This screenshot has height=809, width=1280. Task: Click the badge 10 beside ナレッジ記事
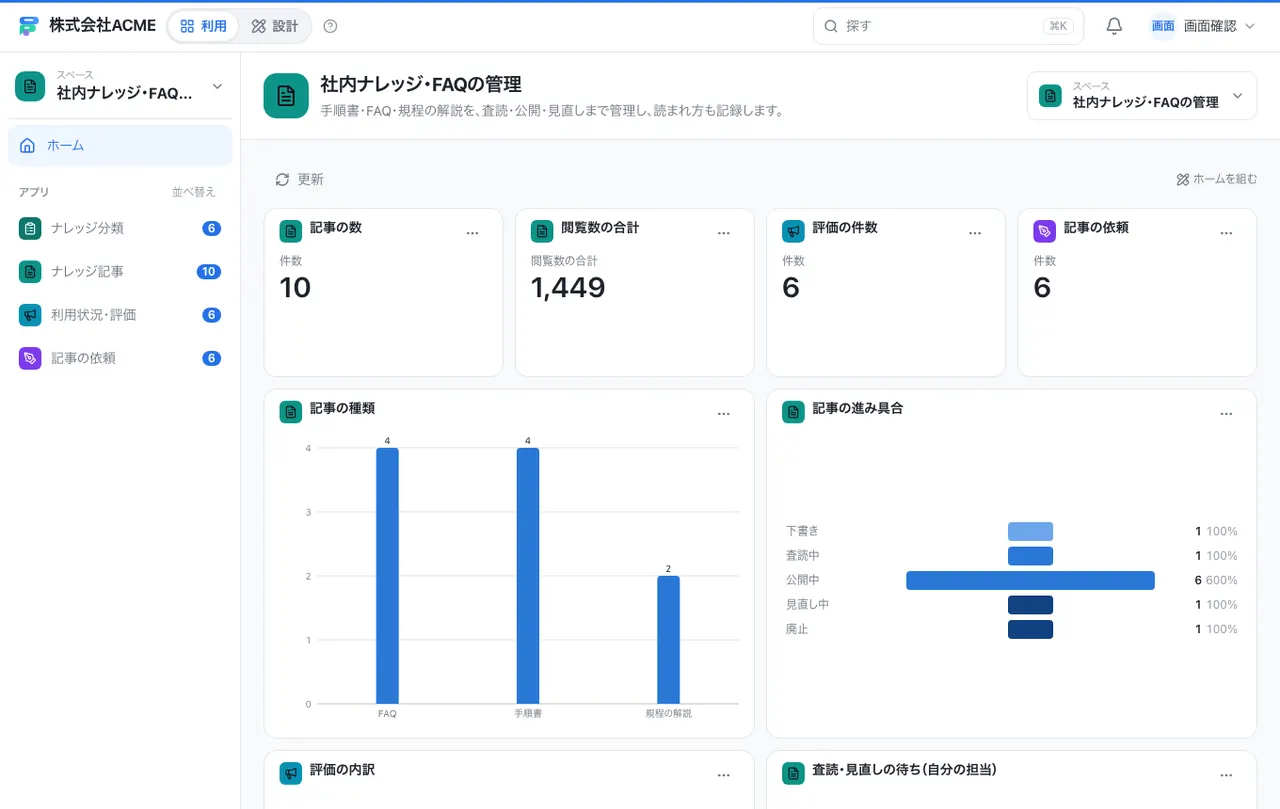(209, 272)
